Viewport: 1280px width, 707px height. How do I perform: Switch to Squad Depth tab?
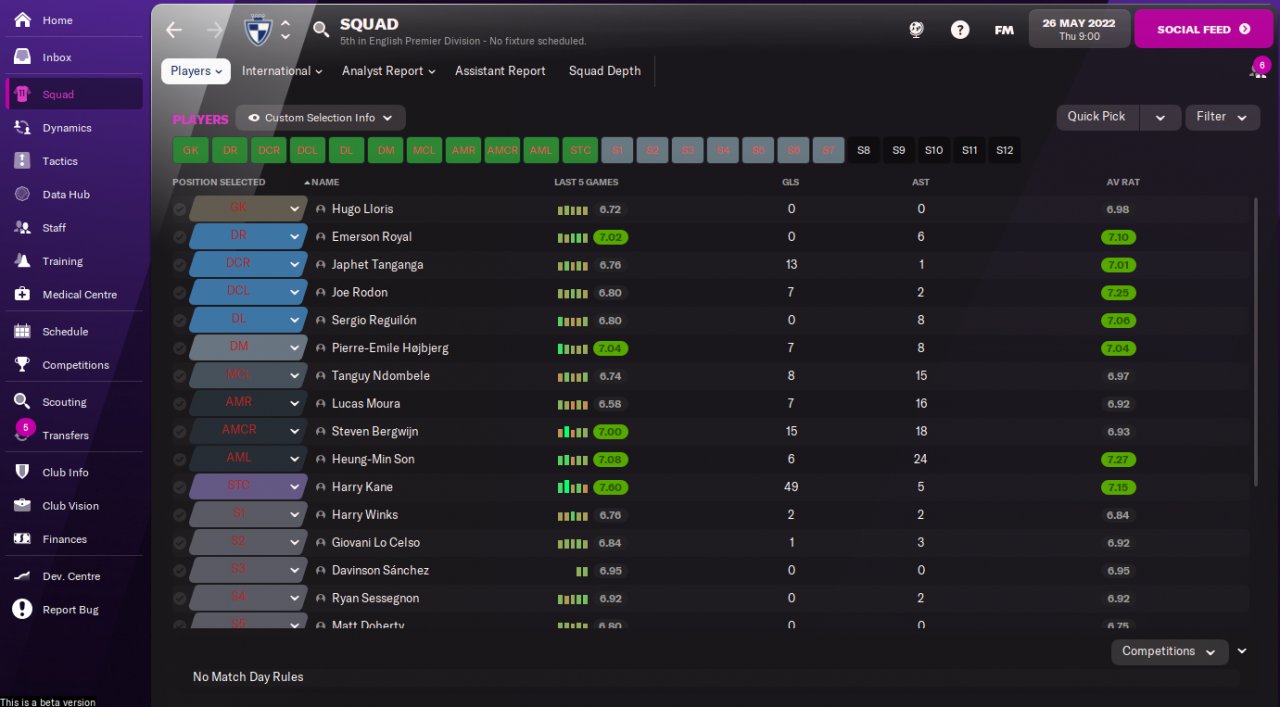[605, 71]
